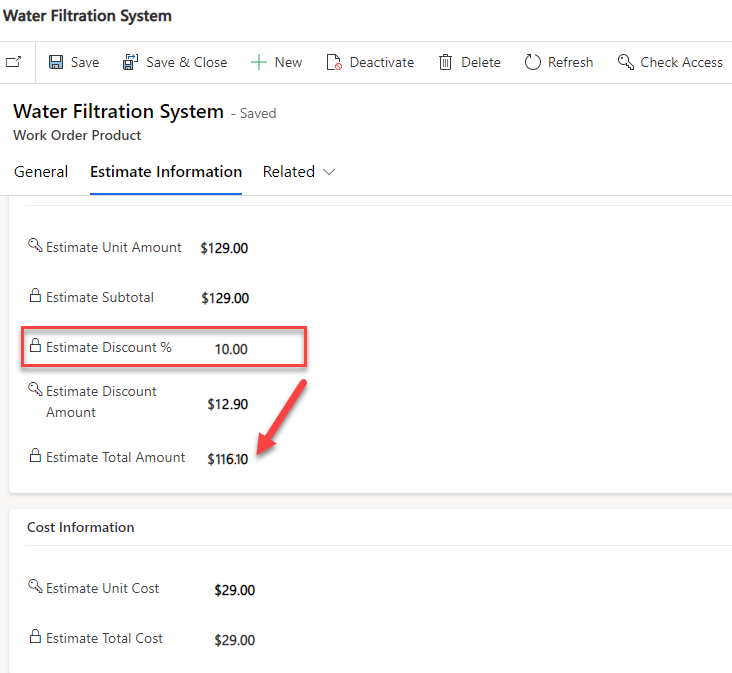This screenshot has width=732, height=673.
Task: Deactivate this record
Action: click(370, 62)
